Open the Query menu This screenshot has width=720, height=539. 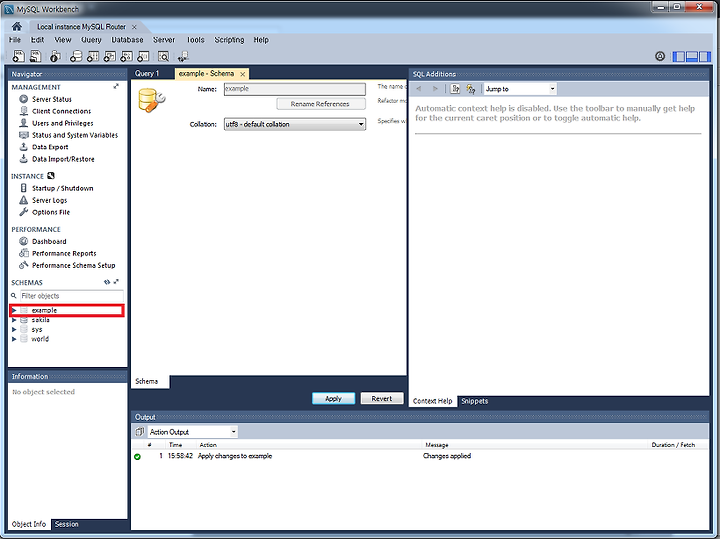pyautogui.click(x=91, y=40)
